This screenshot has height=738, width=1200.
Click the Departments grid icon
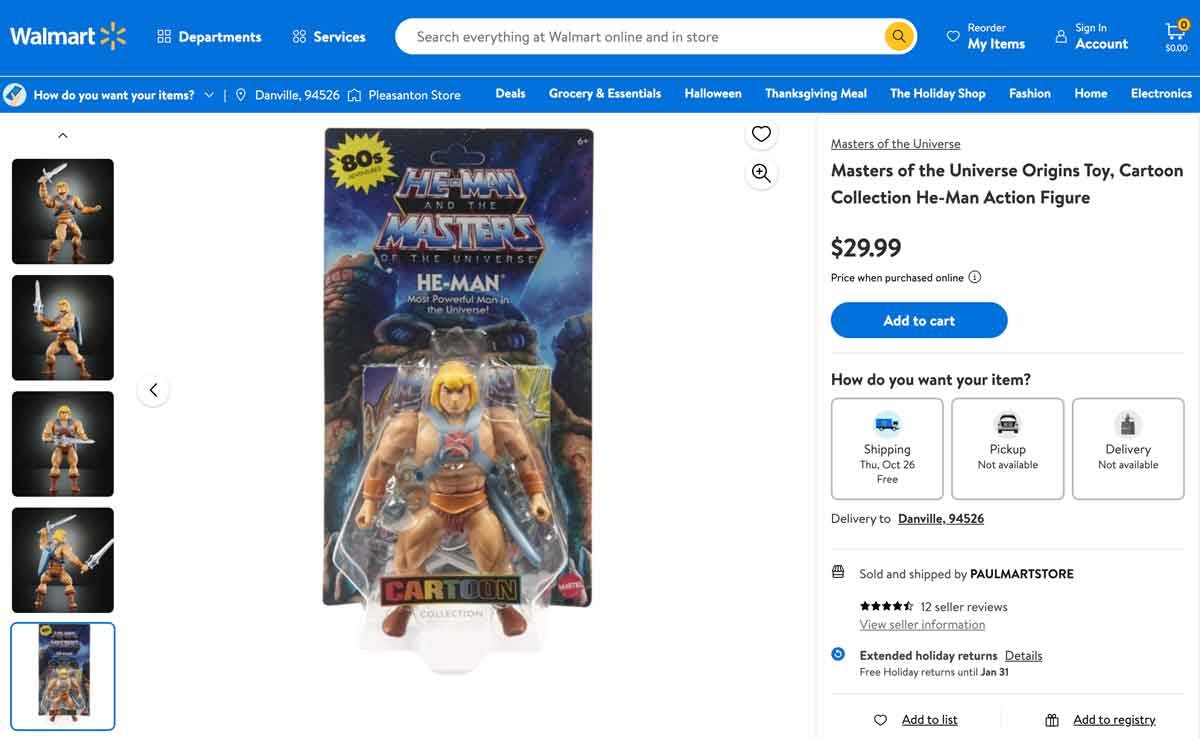(163, 36)
